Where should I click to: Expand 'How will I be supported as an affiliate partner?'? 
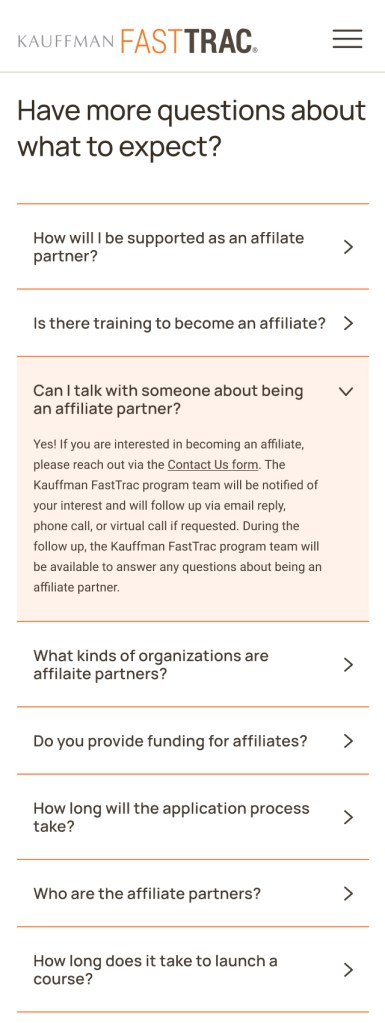click(x=192, y=247)
